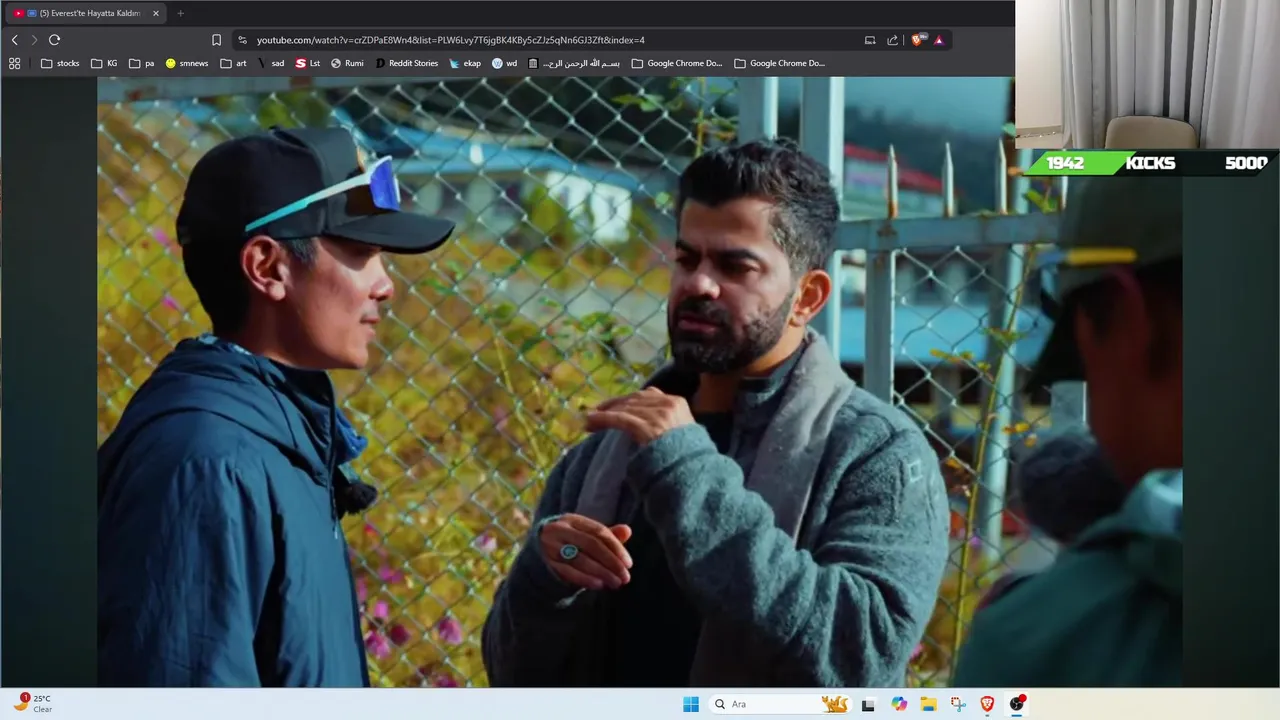1280x720 pixels.
Task: Open the KG bookmark folder
Action: 104,63
